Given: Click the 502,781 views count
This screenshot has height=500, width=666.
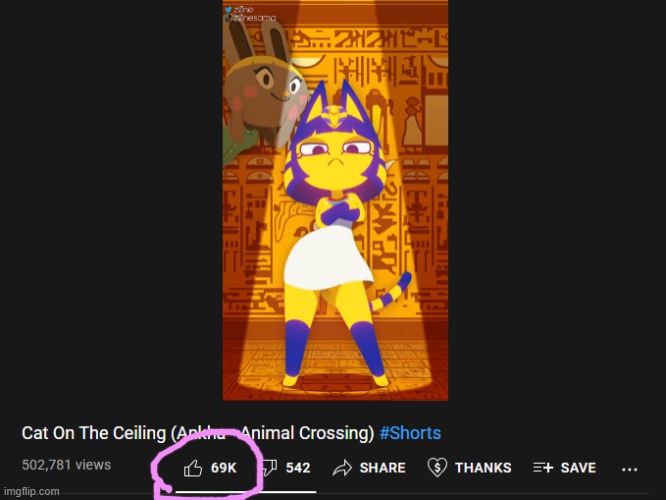Looking at the screenshot, I should (66, 465).
